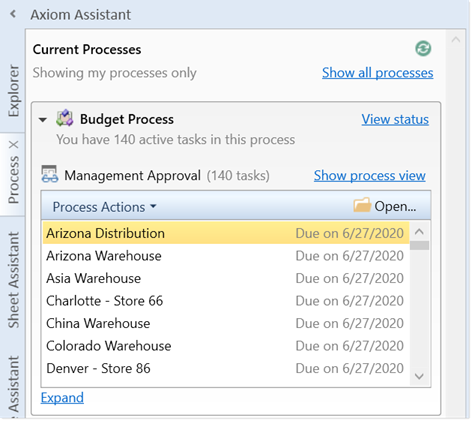Click the green refresh processes icon

point(423,49)
